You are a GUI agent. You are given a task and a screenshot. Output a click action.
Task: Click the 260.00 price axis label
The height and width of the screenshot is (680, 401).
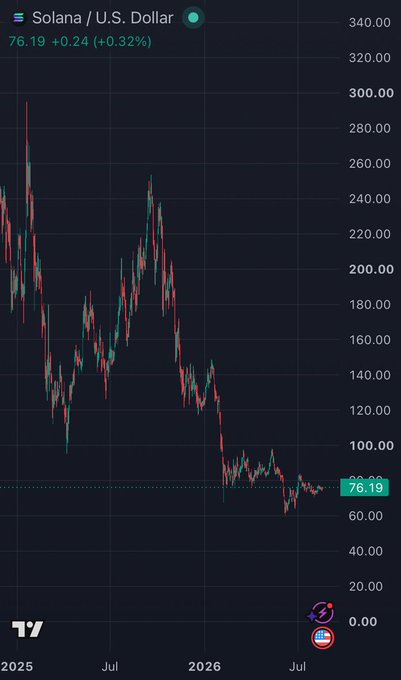[369, 163]
